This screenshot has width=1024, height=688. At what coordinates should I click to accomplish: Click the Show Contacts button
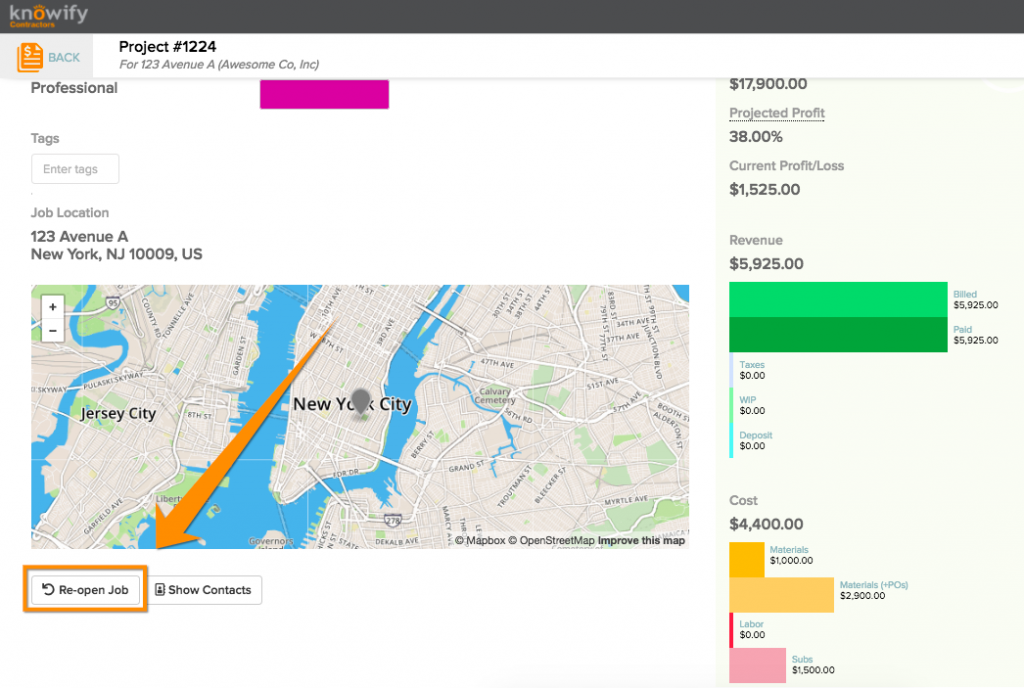[205, 590]
